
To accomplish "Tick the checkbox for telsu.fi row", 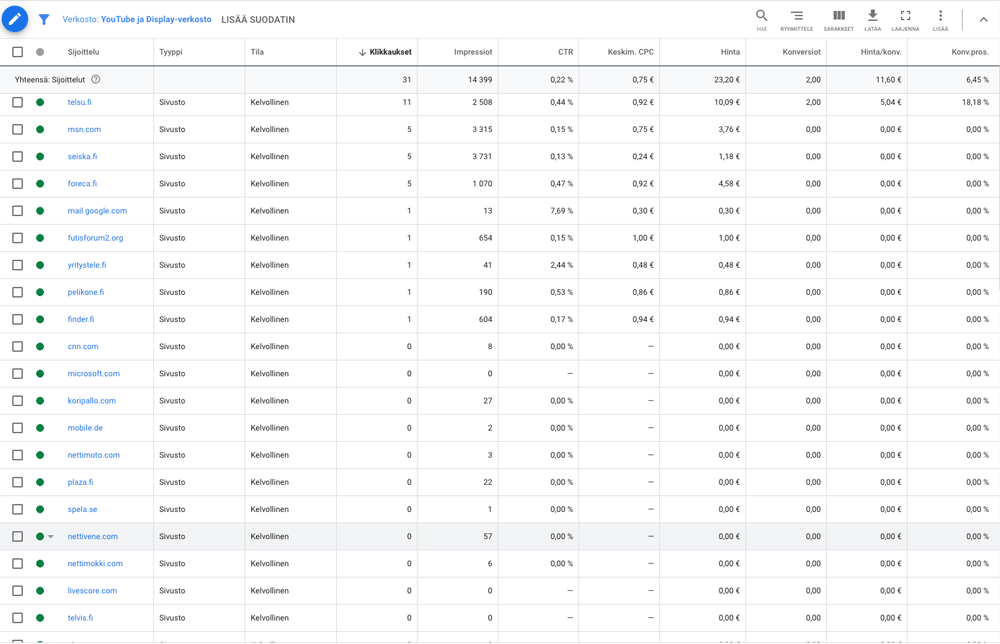I will click(17, 102).
